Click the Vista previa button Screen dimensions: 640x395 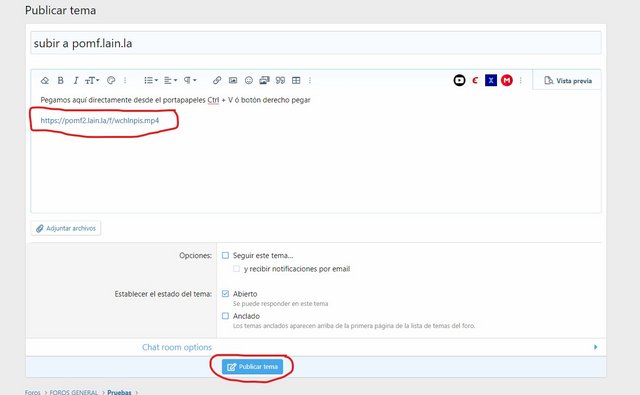coord(568,80)
